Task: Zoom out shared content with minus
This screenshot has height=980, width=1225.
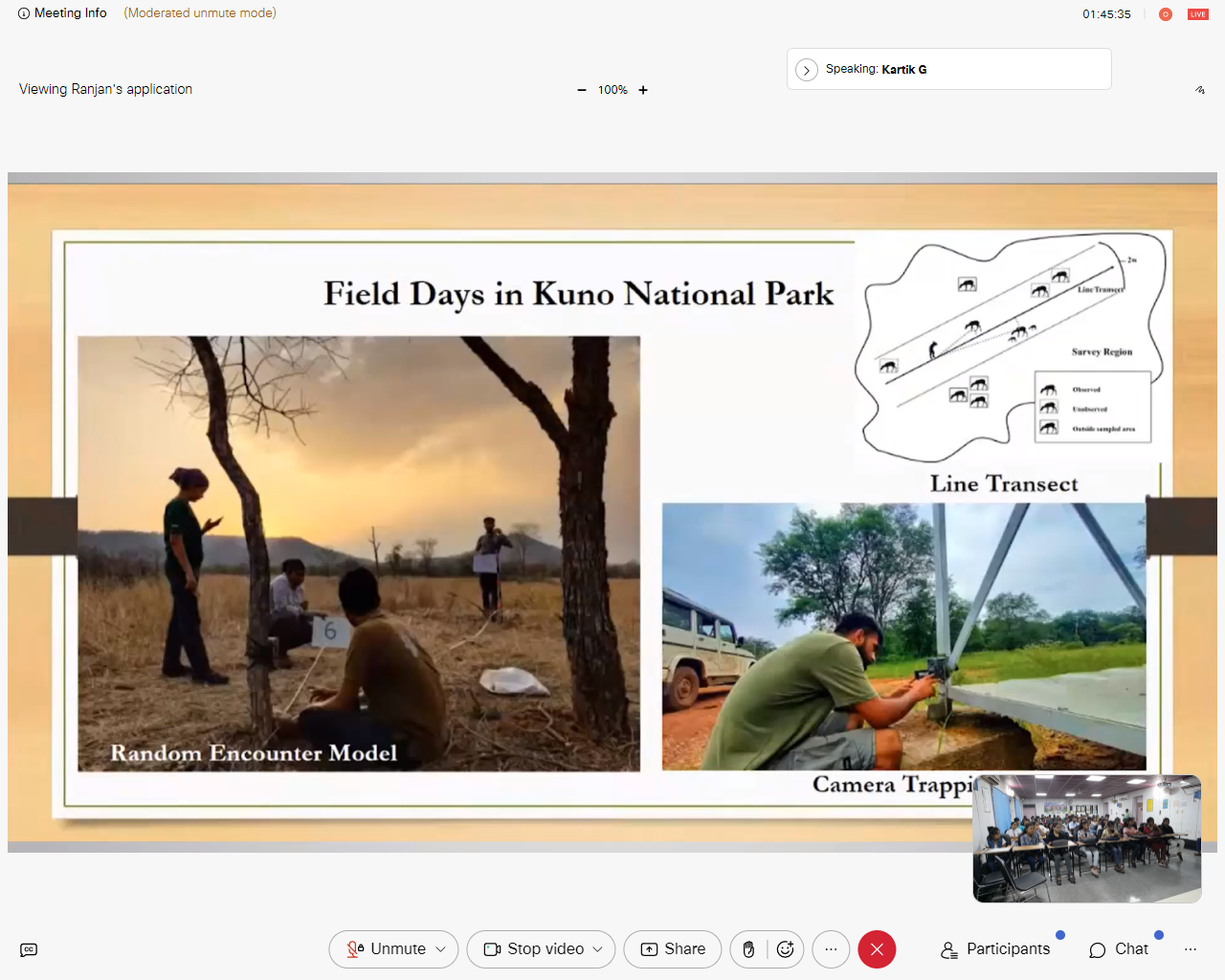Action: click(x=582, y=90)
